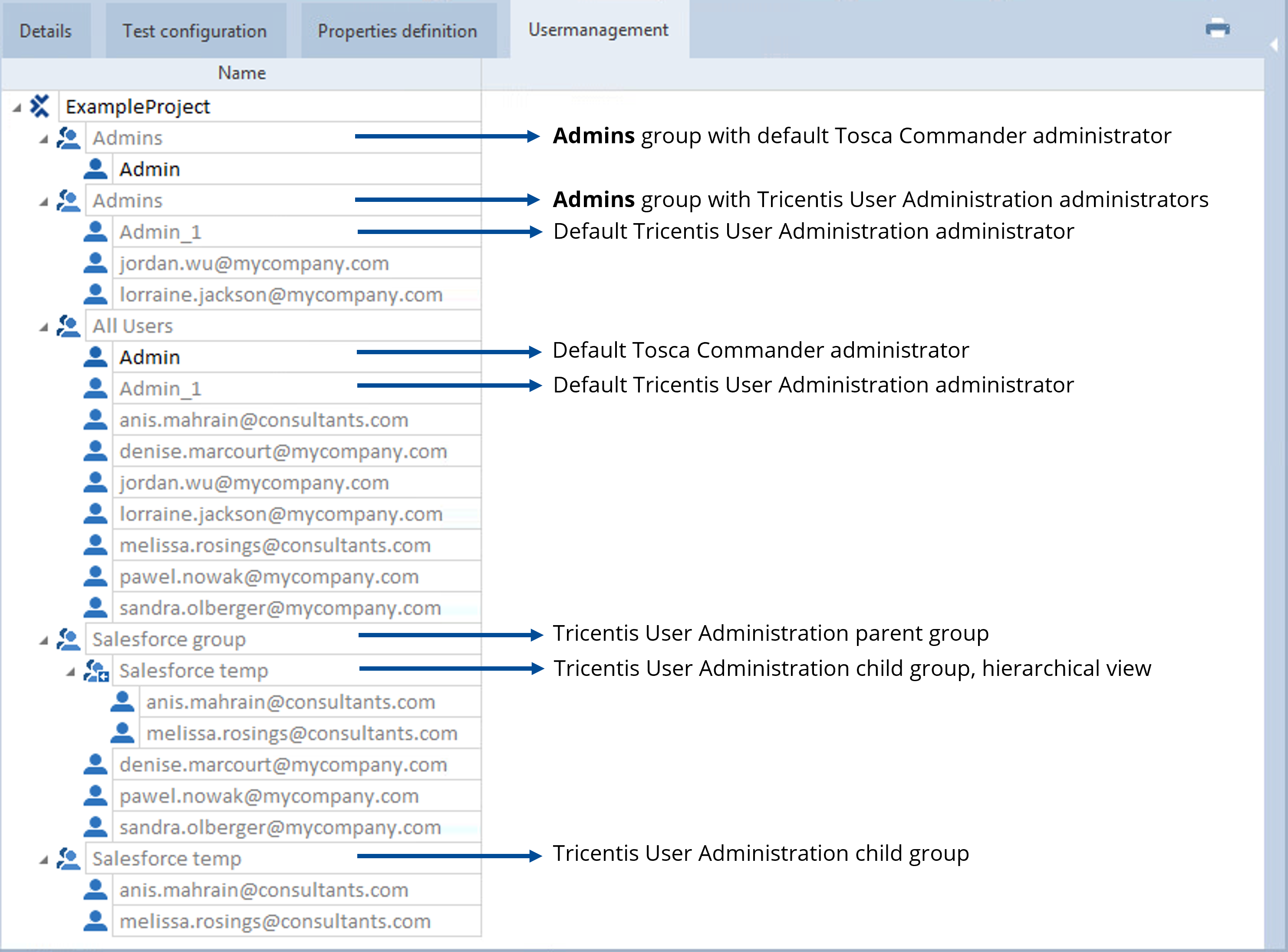
Task: Click the Name column header
Action: 241,73
